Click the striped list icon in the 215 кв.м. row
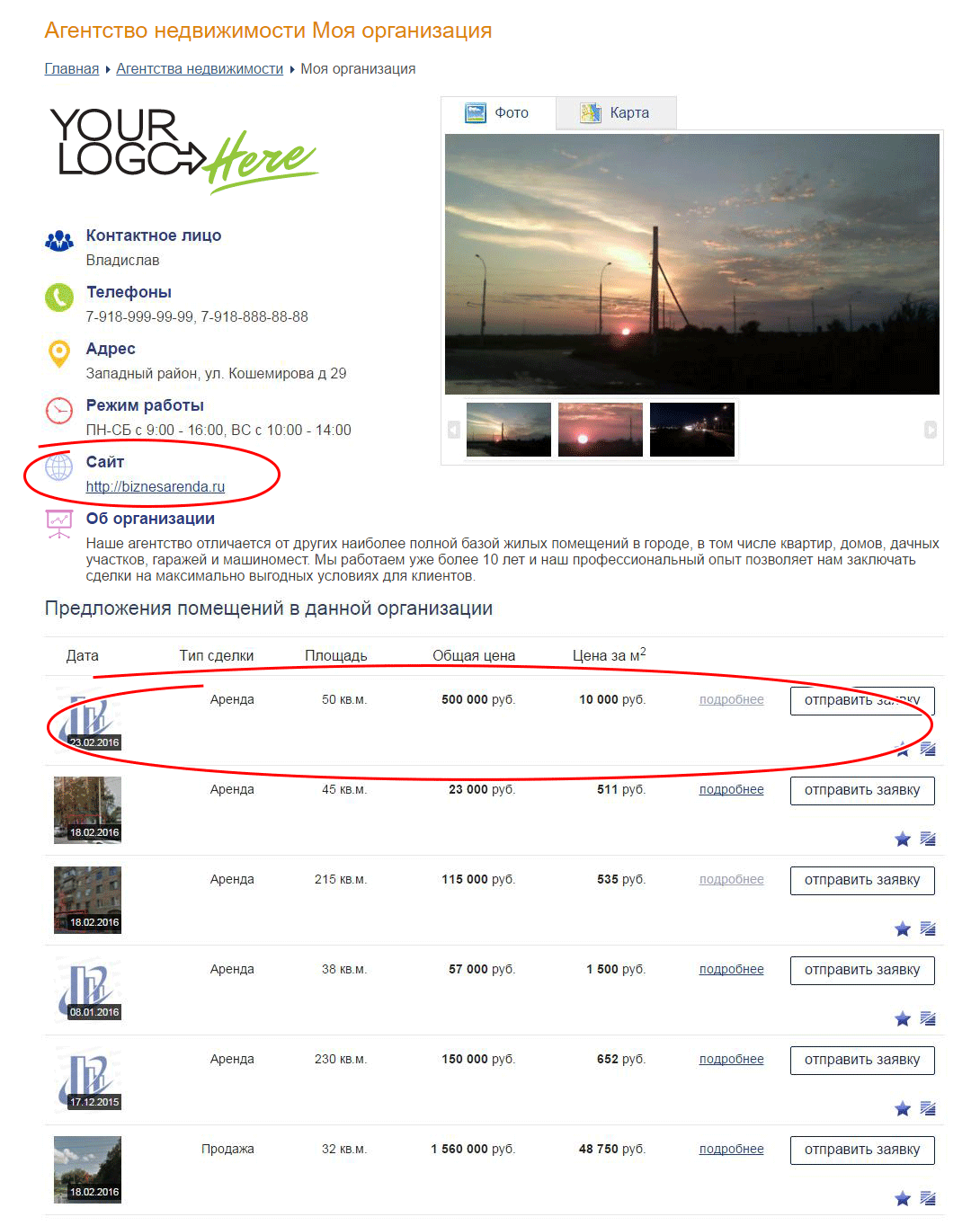The image size is (980, 1226). 928,929
